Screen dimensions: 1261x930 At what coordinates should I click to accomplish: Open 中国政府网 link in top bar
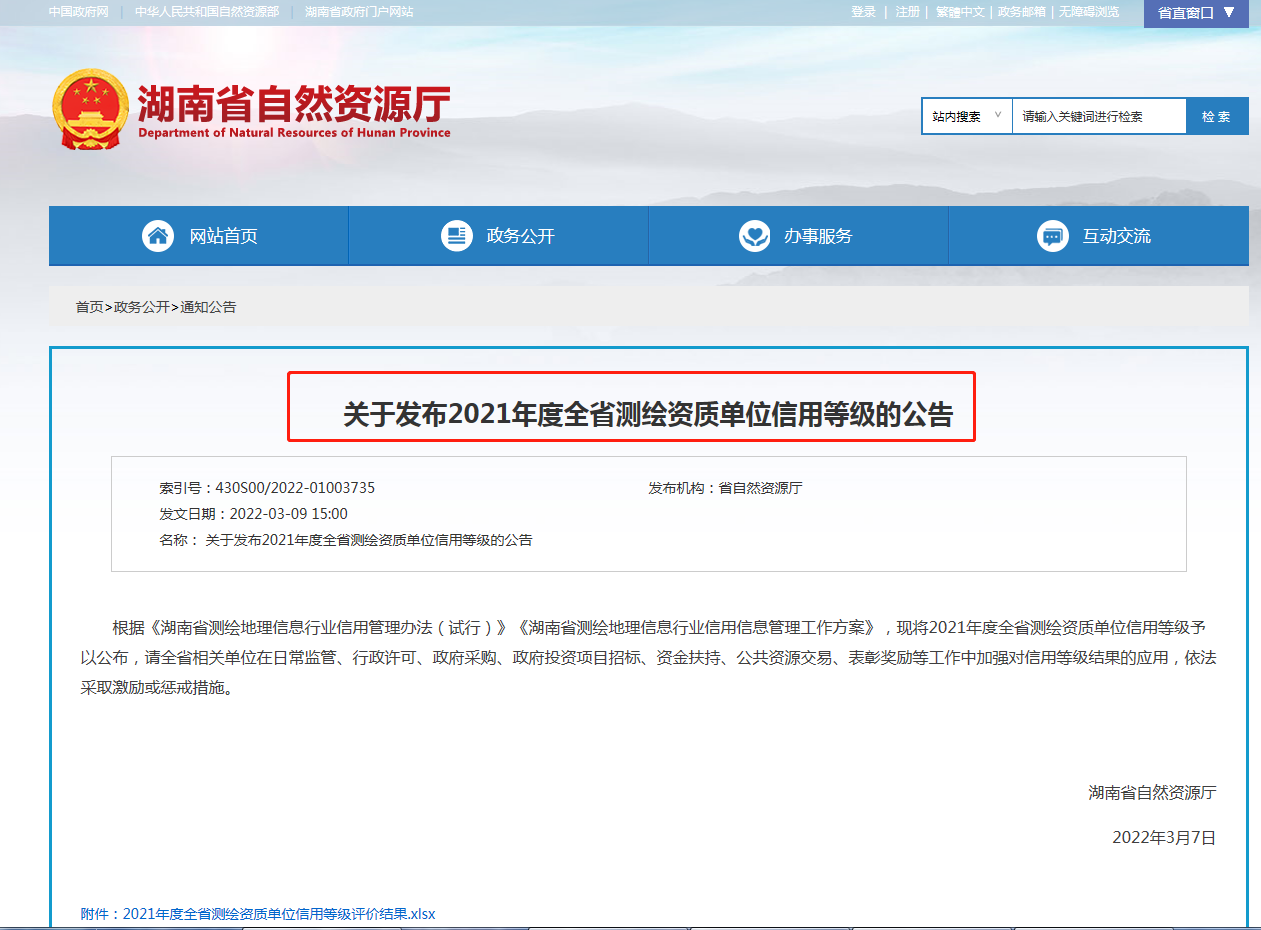click(x=79, y=12)
